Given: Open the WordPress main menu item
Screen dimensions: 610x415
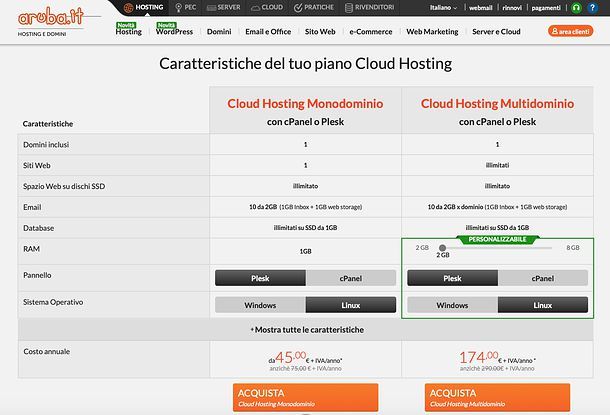Looking at the screenshot, I should tap(174, 32).
